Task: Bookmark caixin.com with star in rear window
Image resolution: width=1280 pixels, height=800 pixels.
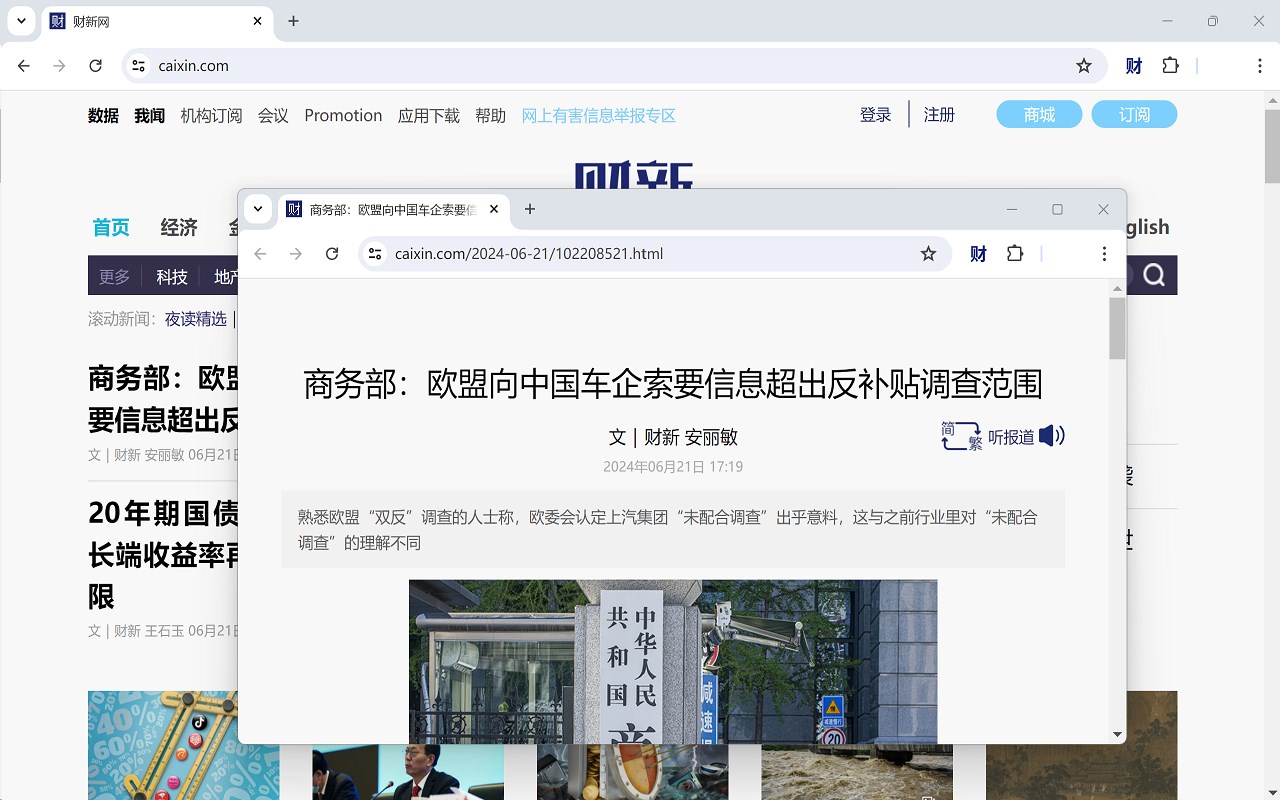Action: click(x=1084, y=66)
